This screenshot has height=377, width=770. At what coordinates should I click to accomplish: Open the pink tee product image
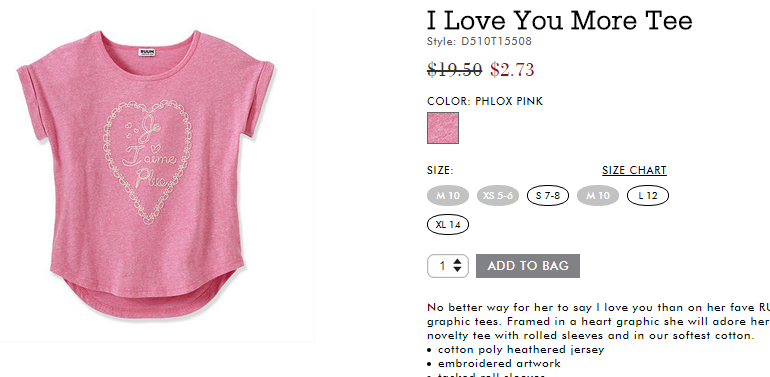click(146, 174)
